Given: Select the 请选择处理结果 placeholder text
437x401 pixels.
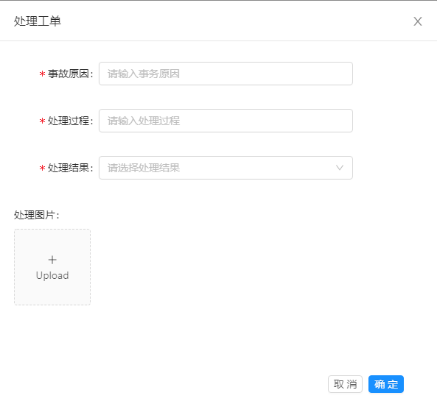Looking at the screenshot, I should (x=144, y=168).
